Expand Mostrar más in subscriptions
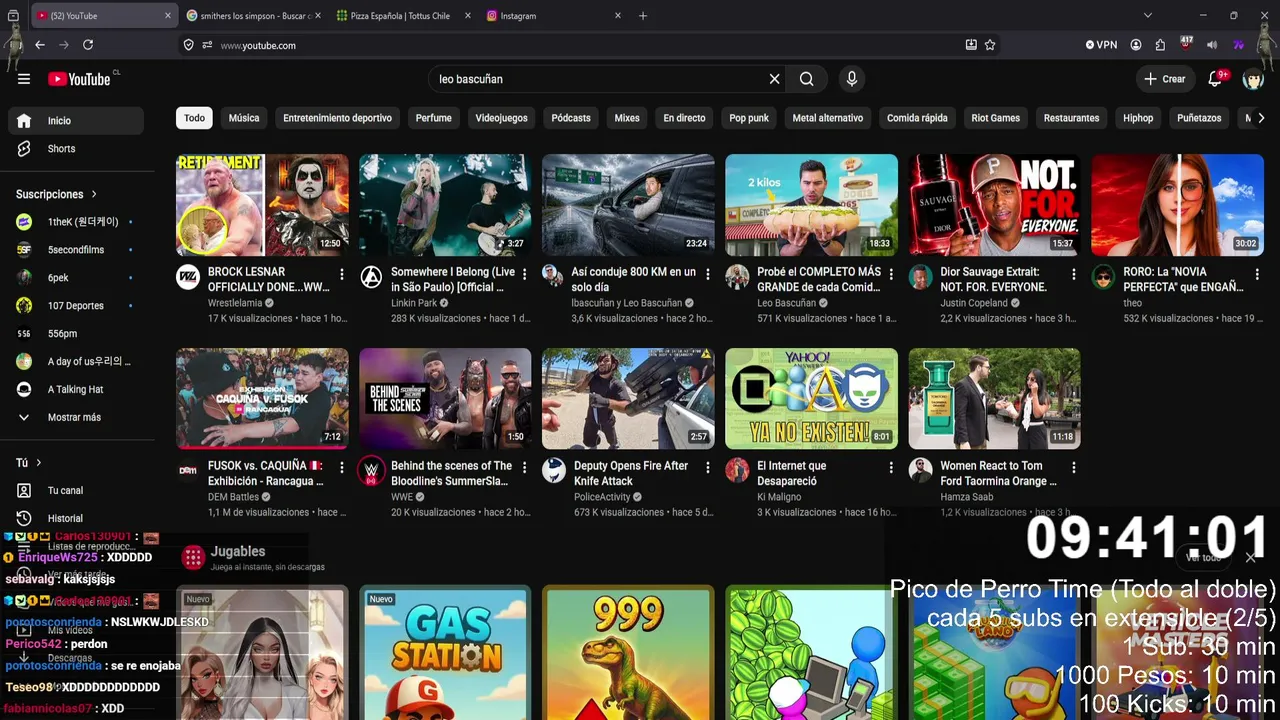The image size is (1280, 720). [x=76, y=417]
